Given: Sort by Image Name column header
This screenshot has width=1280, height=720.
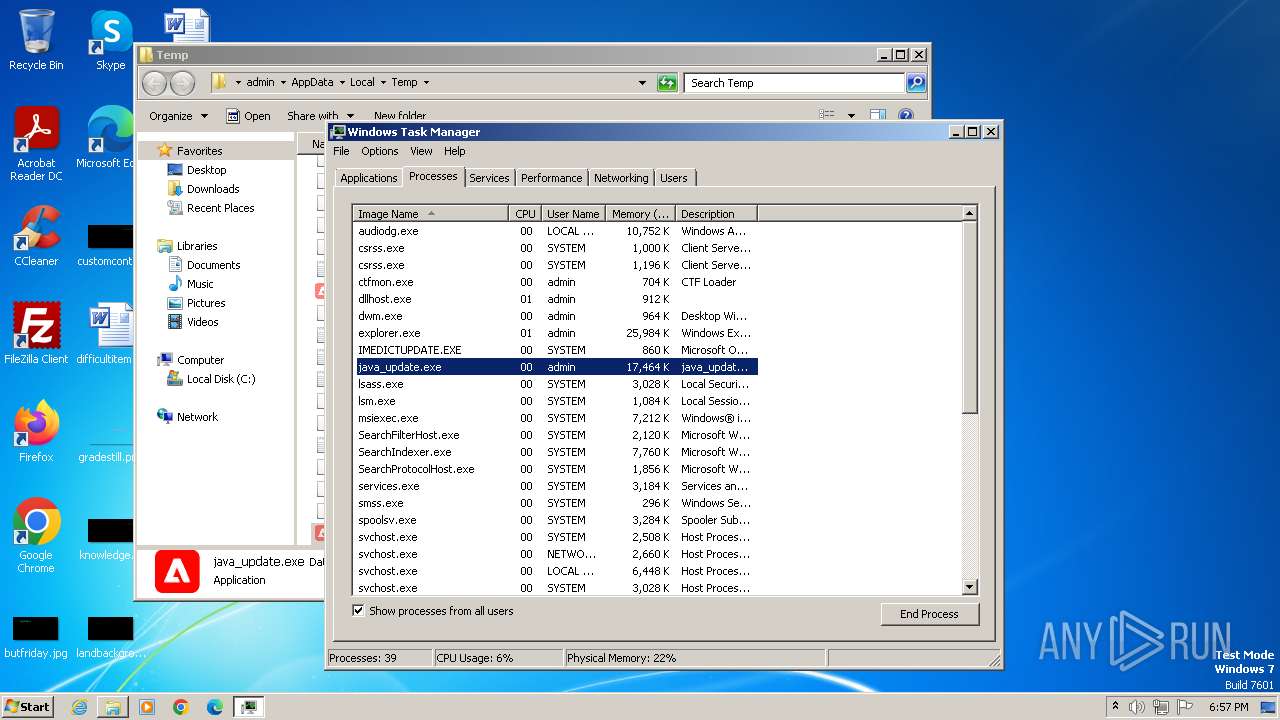Looking at the screenshot, I should point(430,214).
